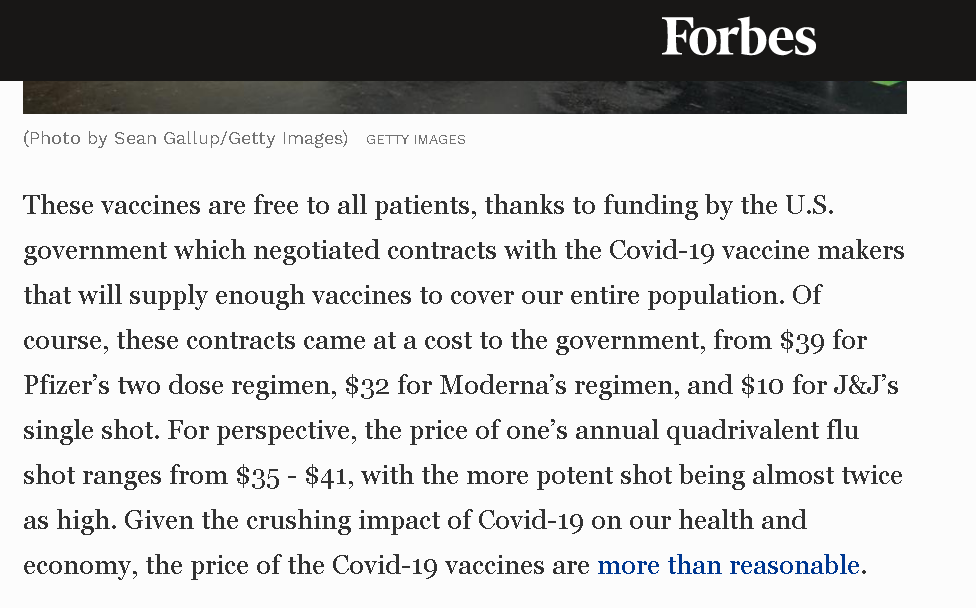Click the small GETTY IMAGES credit label
976x608 pixels.
[x=416, y=139]
